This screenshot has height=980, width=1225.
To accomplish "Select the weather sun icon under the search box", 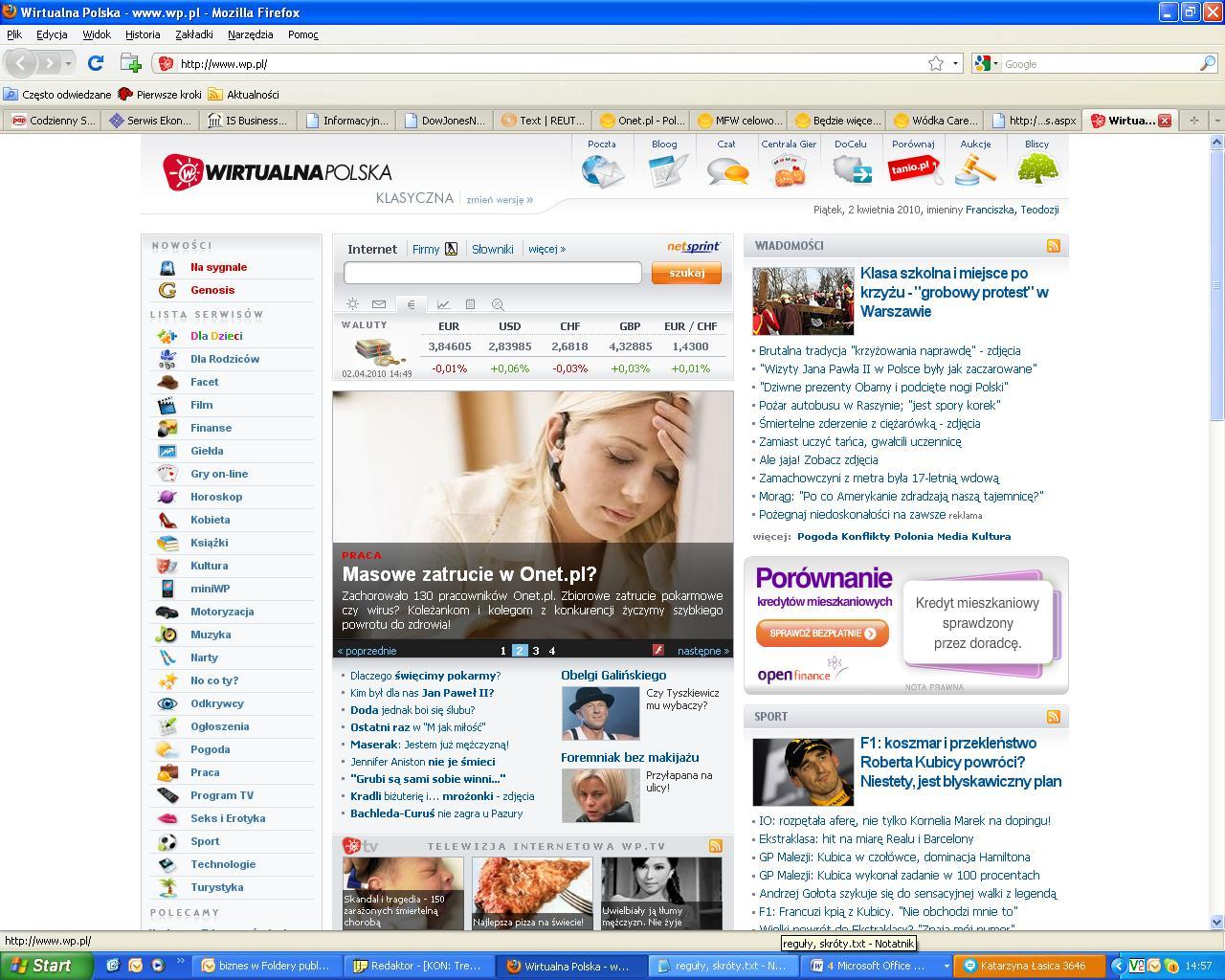I will pyautogui.click(x=352, y=304).
